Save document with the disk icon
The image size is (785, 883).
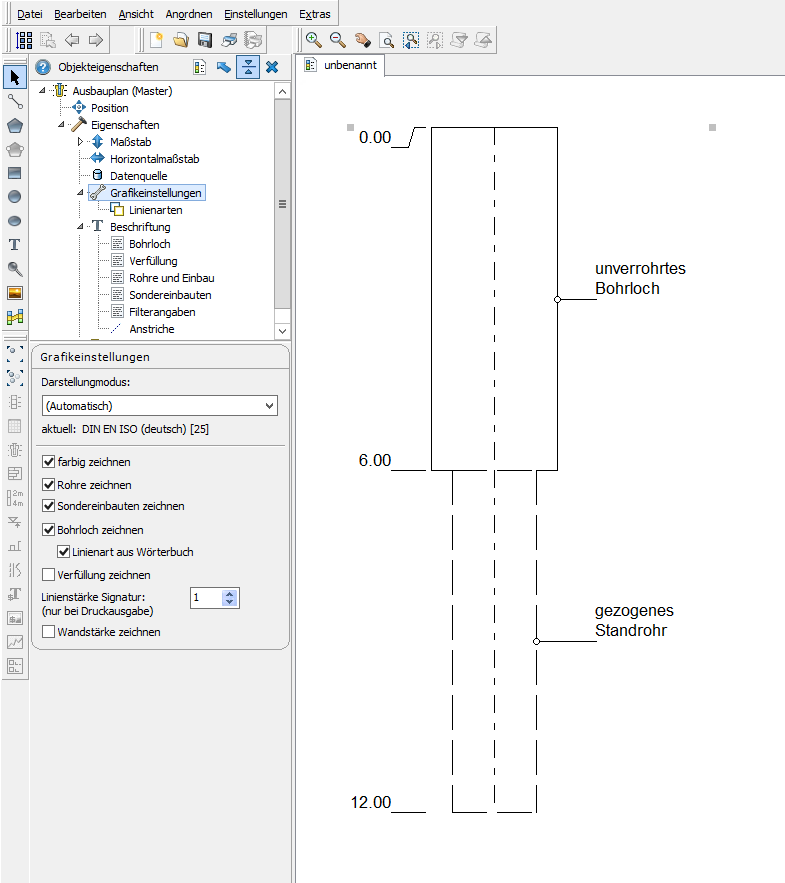(x=204, y=40)
